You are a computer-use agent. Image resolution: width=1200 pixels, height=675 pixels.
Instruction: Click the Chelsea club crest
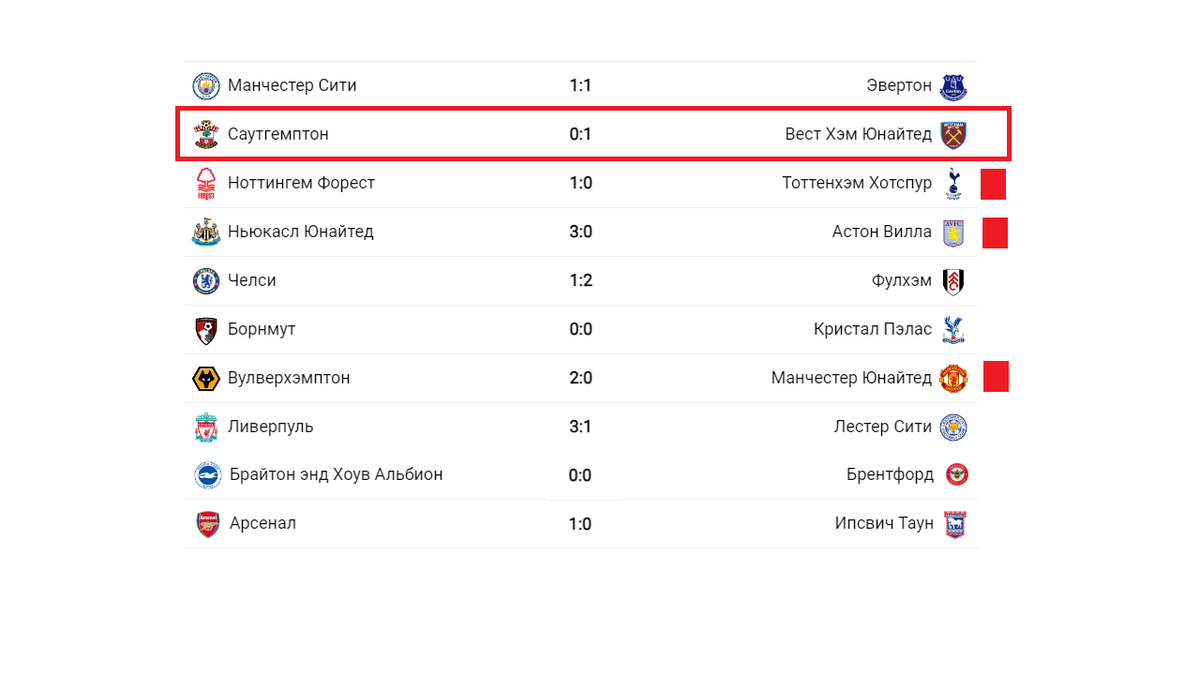tap(206, 281)
